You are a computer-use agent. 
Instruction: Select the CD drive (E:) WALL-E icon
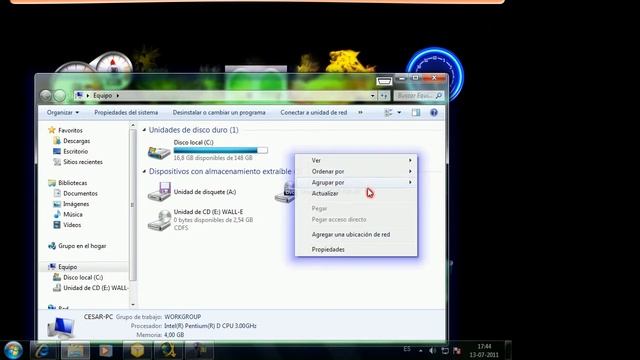point(159,220)
